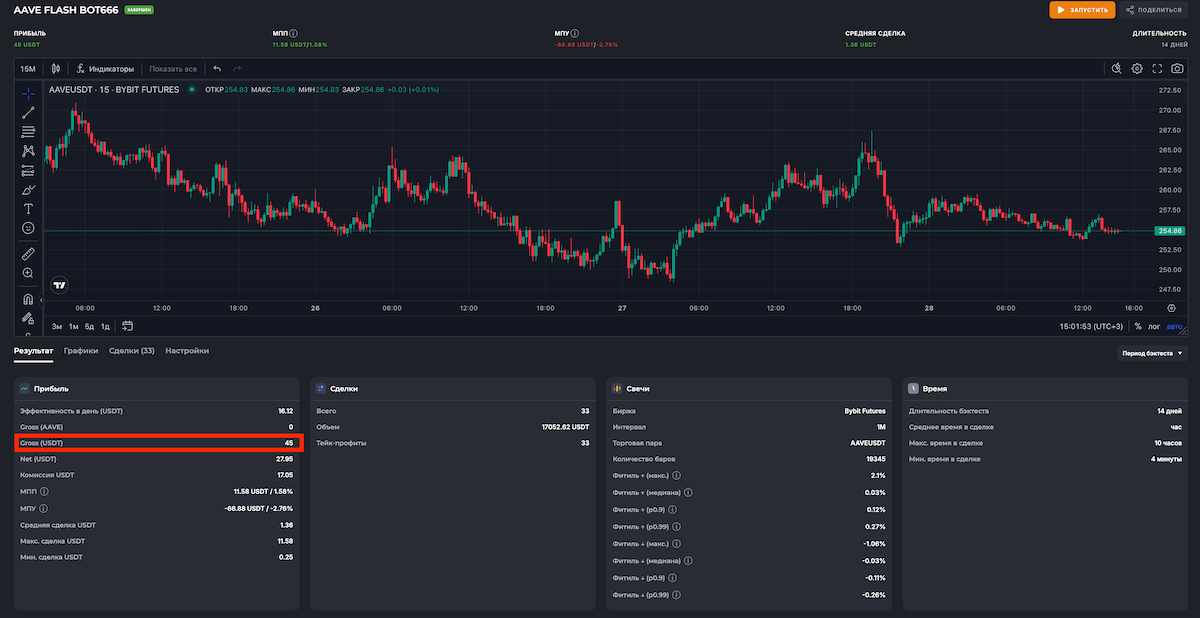Toggle the percent scale mode
Viewport: 1200px width, 618px height.
click(x=1138, y=326)
